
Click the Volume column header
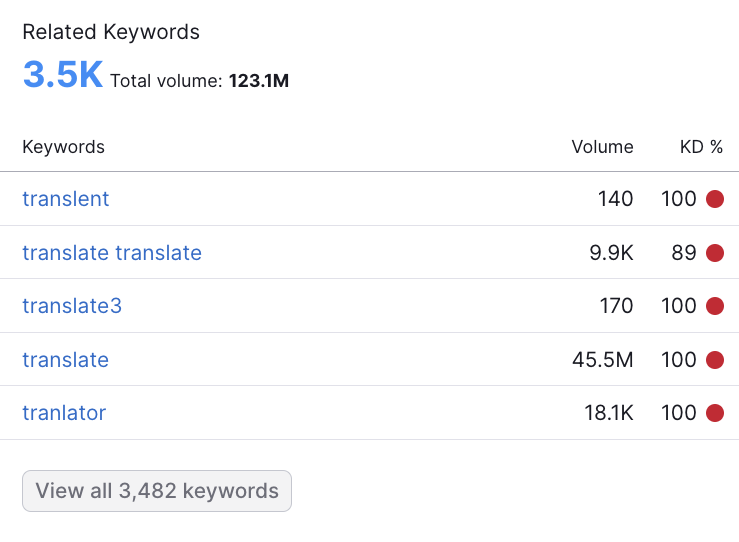coord(602,147)
